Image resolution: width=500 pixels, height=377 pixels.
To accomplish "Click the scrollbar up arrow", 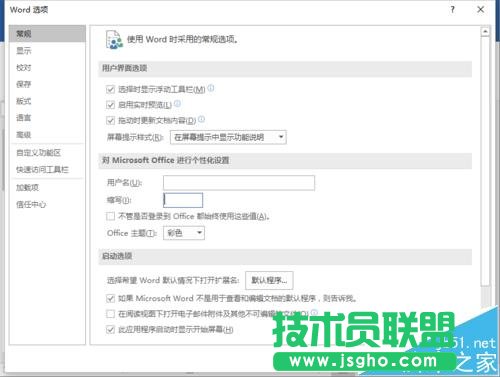I will click(x=485, y=32).
